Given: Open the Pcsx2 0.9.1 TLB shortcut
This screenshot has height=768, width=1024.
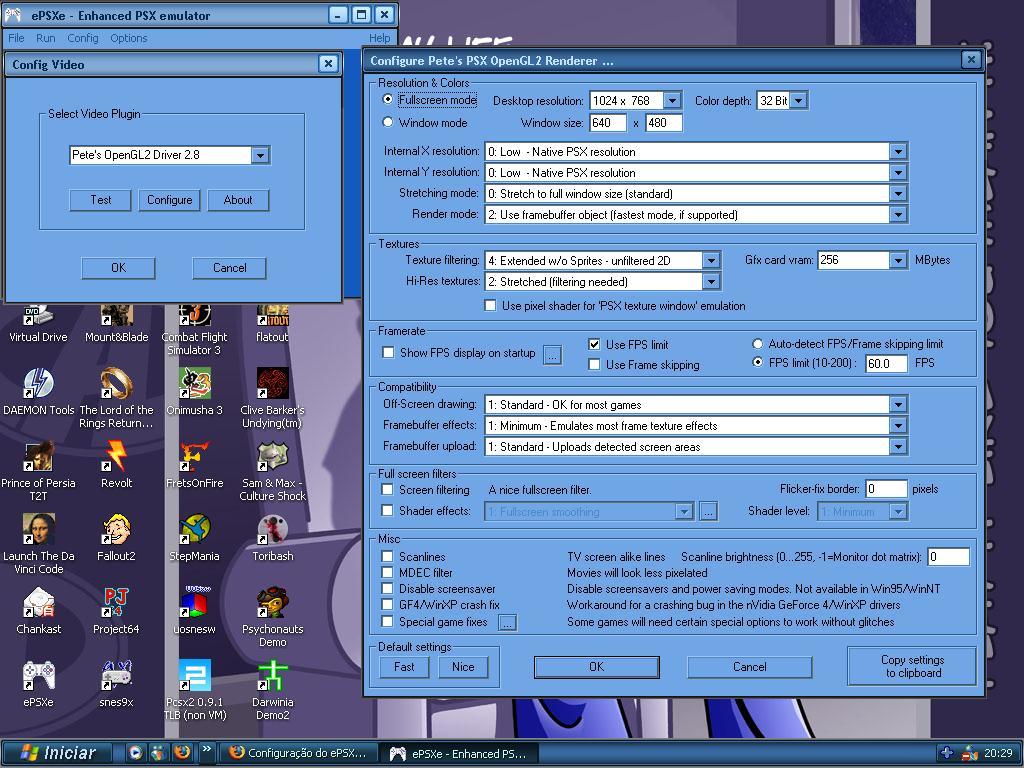Looking at the screenshot, I should tap(195, 691).
